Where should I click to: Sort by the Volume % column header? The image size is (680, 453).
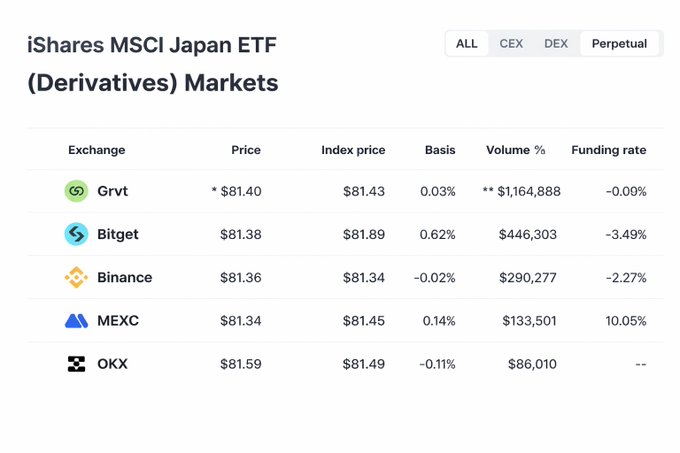(x=516, y=150)
